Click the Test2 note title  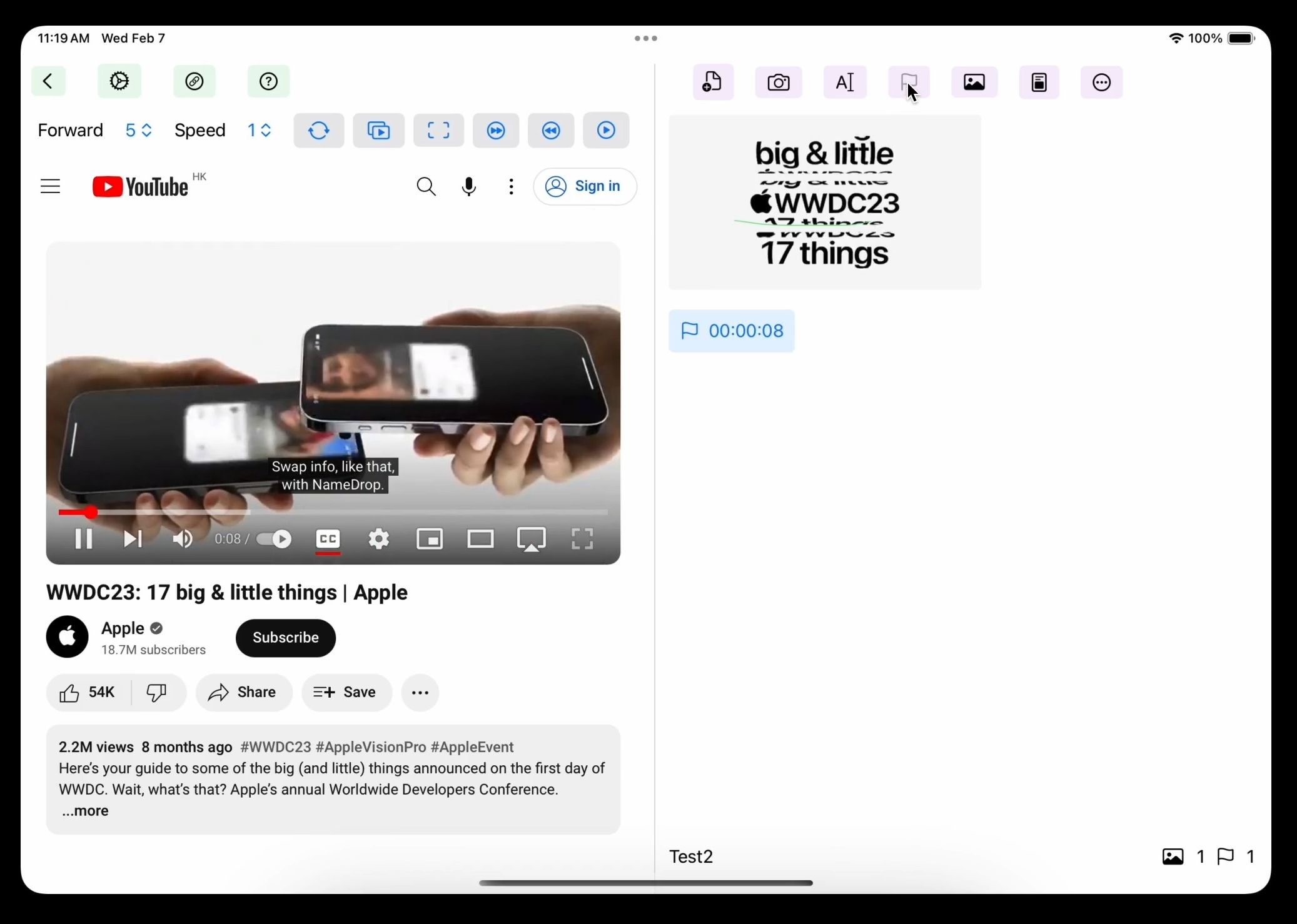click(x=692, y=857)
